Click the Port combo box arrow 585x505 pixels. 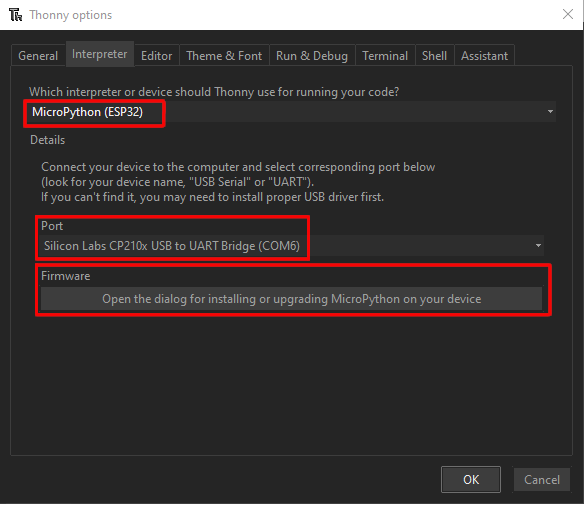coord(538,245)
